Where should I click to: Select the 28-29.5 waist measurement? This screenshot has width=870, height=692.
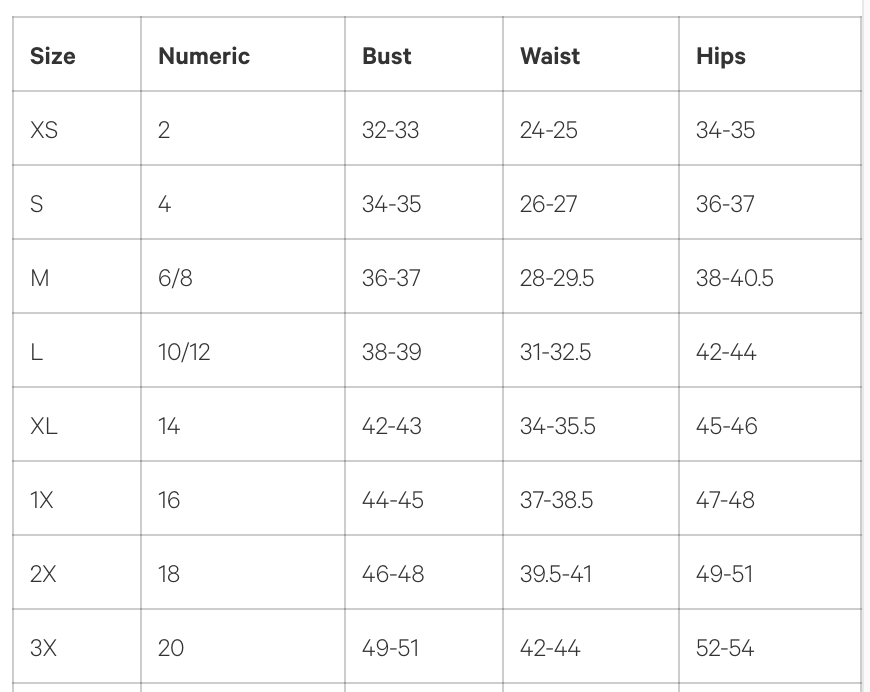tap(557, 278)
